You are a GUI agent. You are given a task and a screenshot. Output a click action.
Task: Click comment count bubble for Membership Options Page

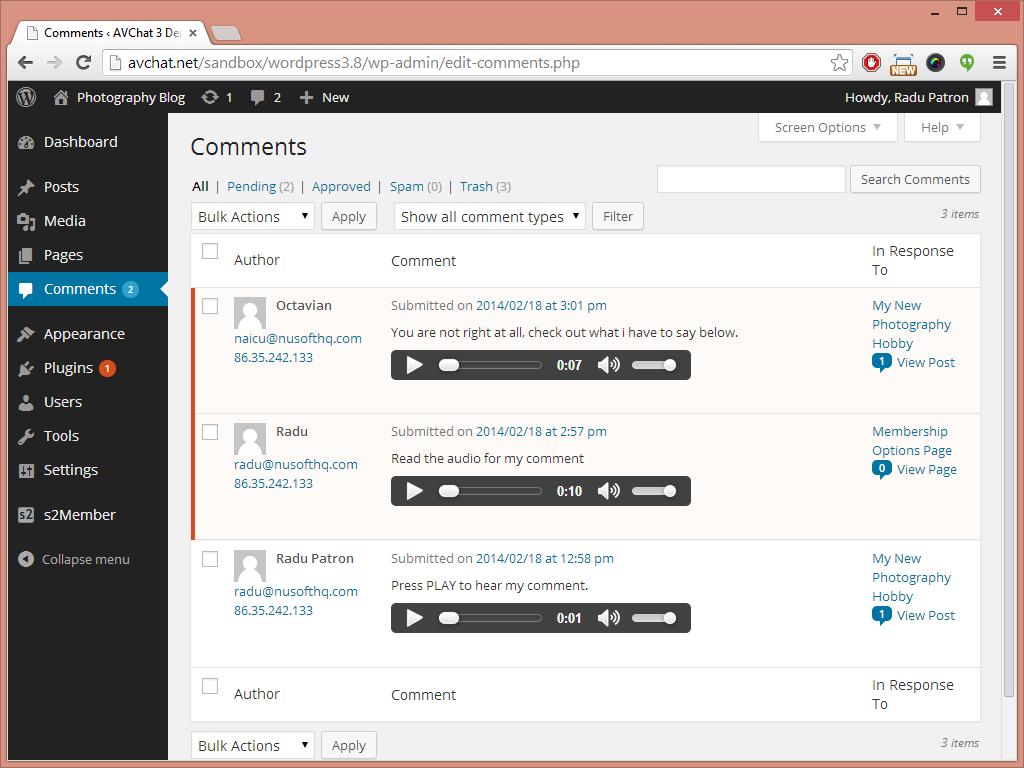tap(882, 469)
